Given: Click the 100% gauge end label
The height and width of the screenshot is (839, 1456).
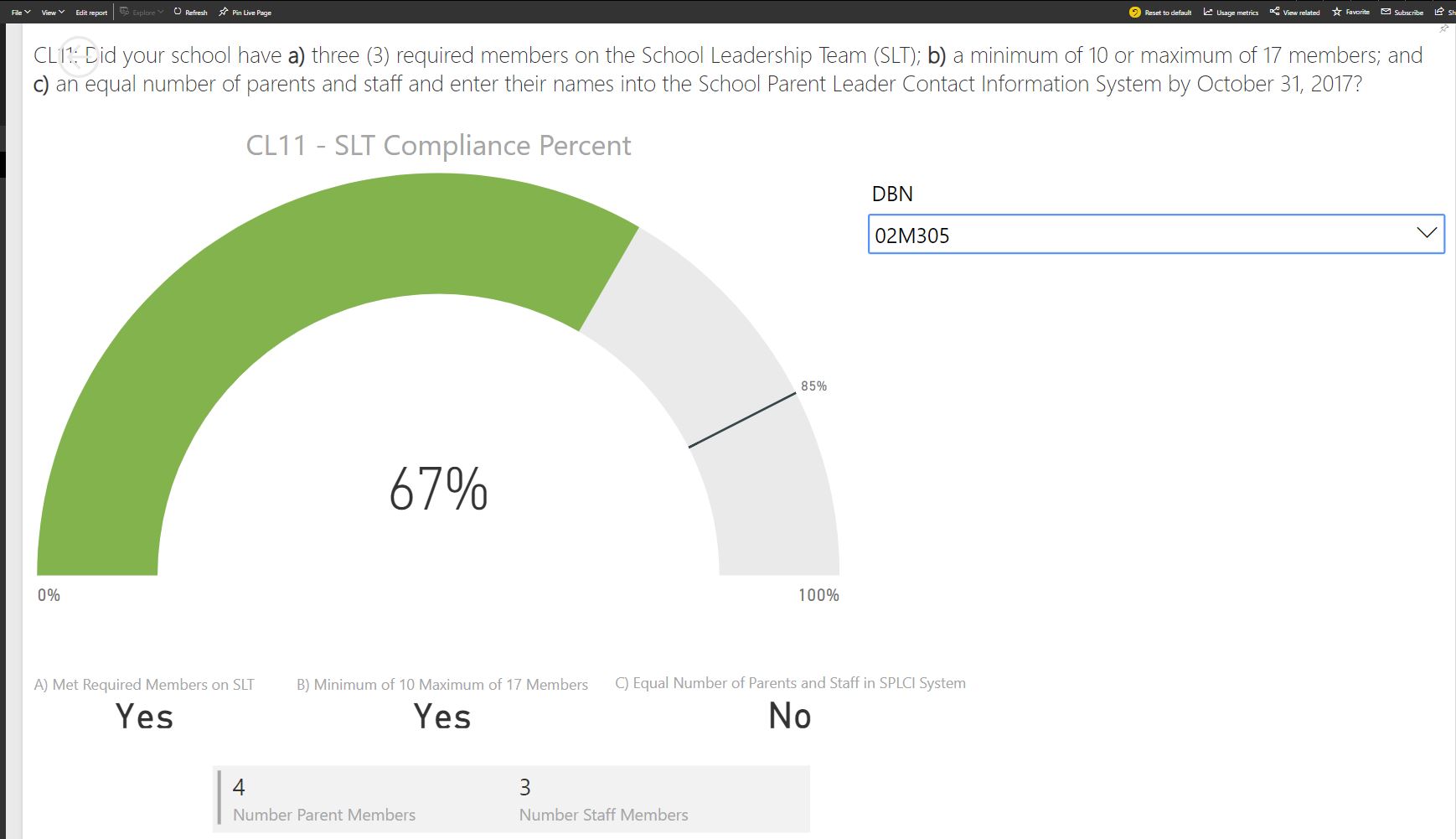Looking at the screenshot, I should coord(818,595).
